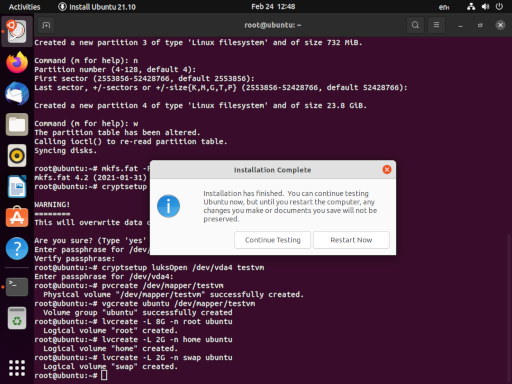Open system power menu in top bar
The image size is (512, 384).
499,7
